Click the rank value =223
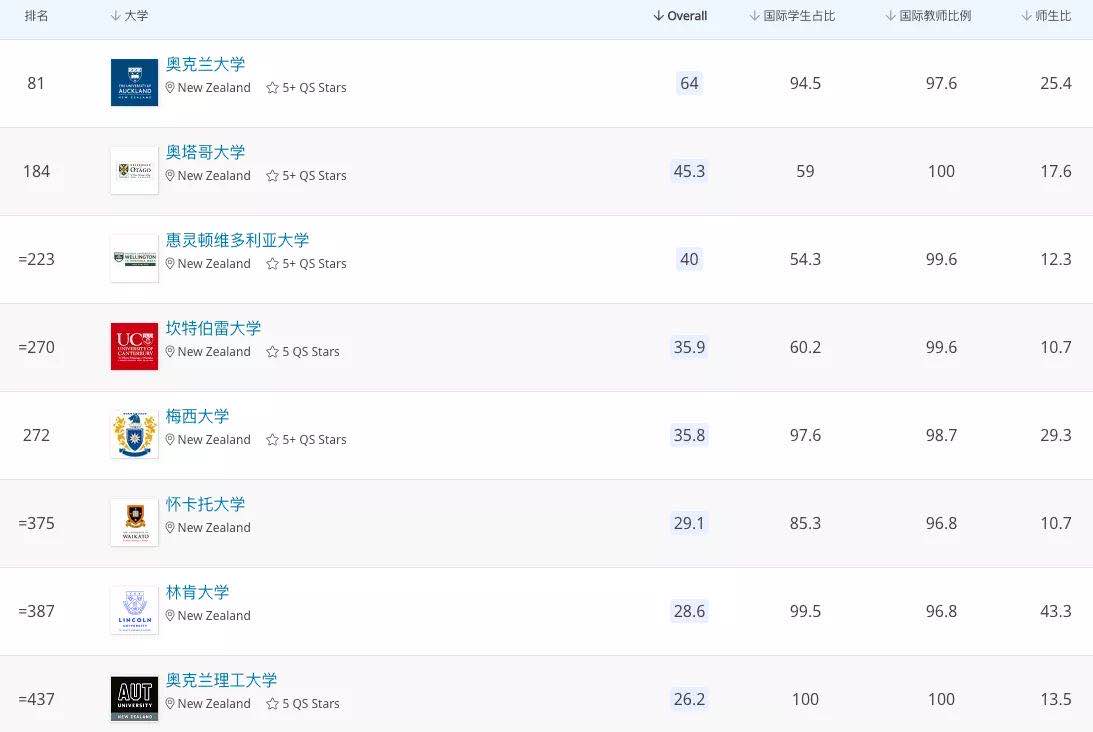1093x732 pixels. click(x=36, y=259)
